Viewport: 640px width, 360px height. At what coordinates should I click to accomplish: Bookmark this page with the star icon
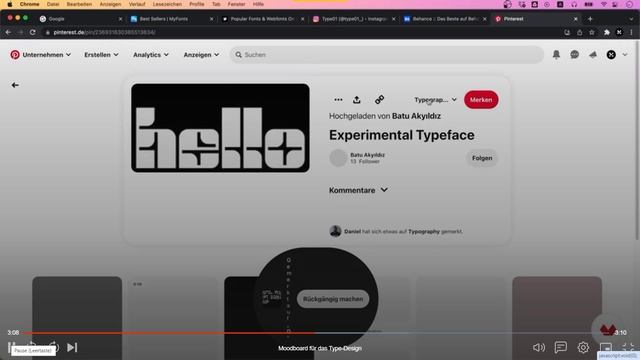click(591, 32)
